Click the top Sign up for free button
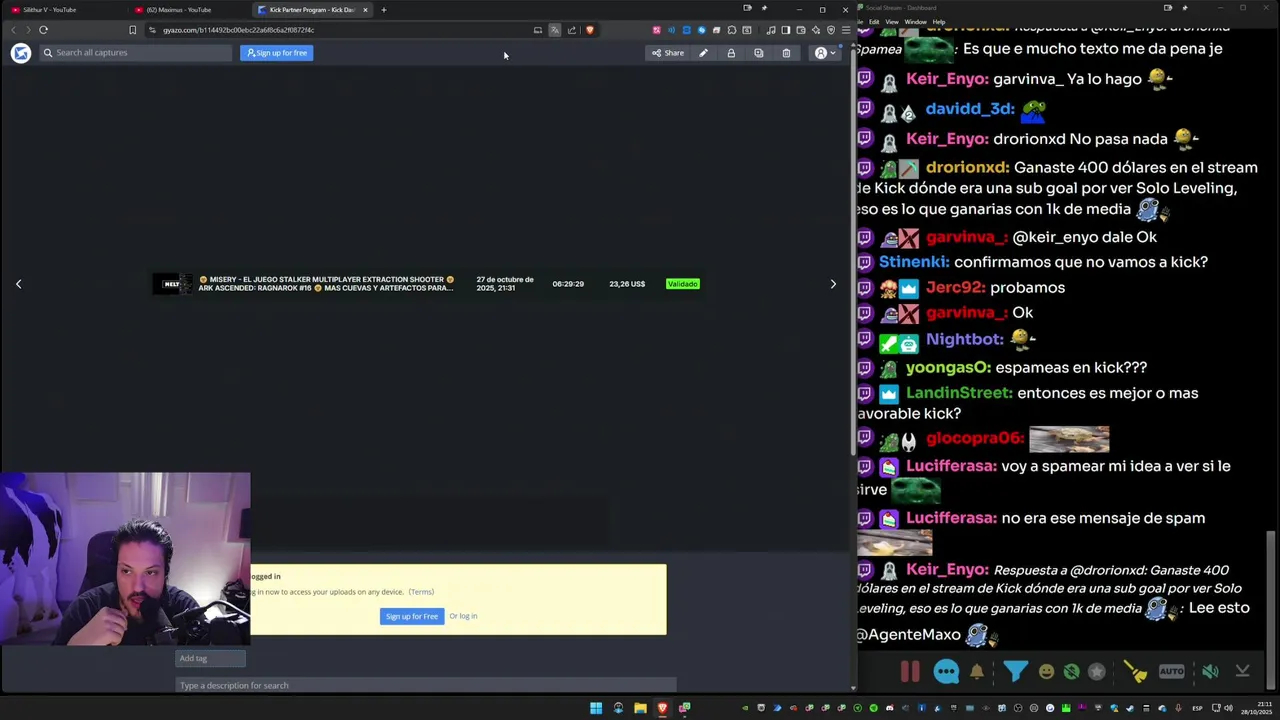The height and width of the screenshot is (720, 1280). pos(276,52)
